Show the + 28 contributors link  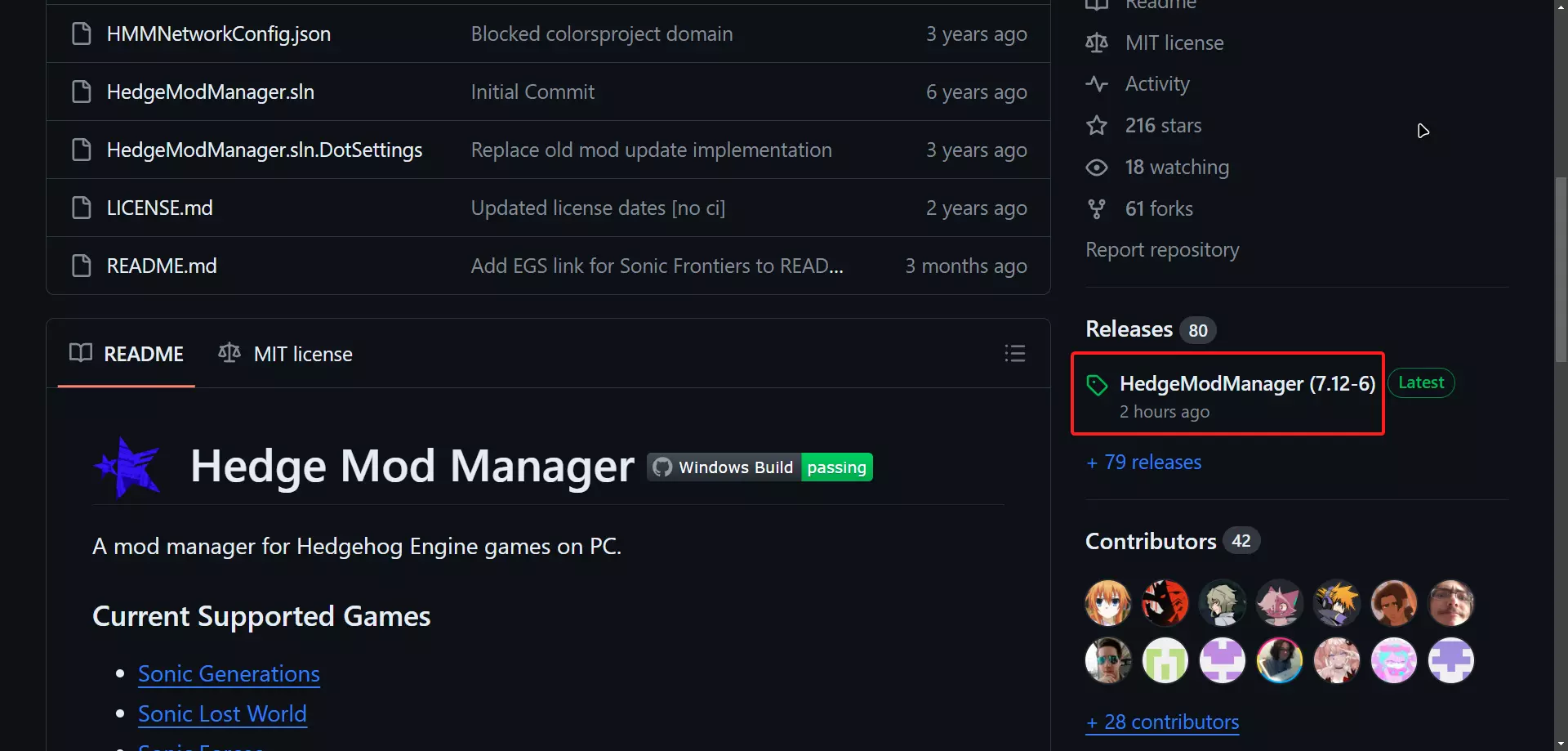[1162, 722]
